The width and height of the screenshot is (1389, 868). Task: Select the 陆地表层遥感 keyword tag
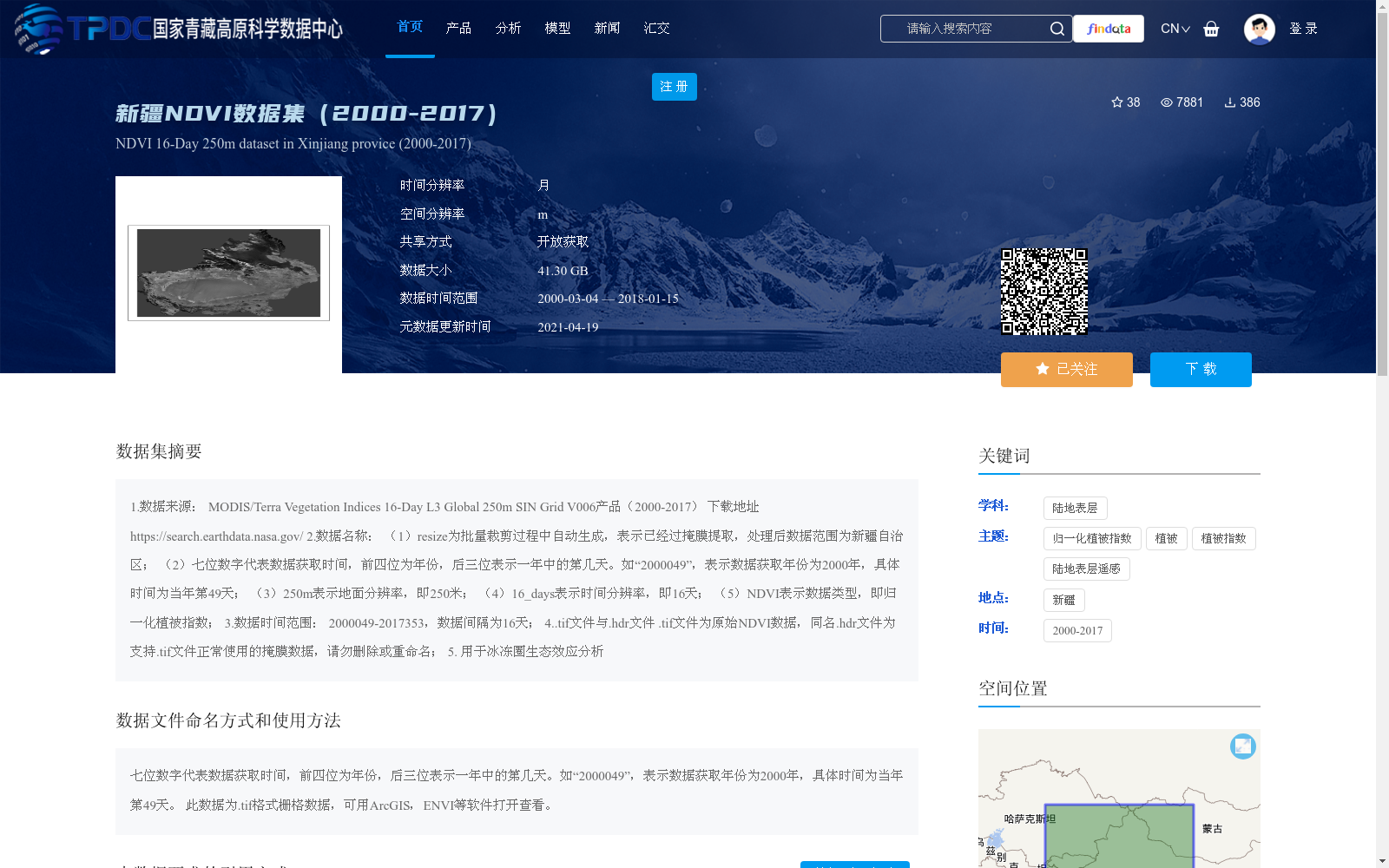click(x=1087, y=569)
